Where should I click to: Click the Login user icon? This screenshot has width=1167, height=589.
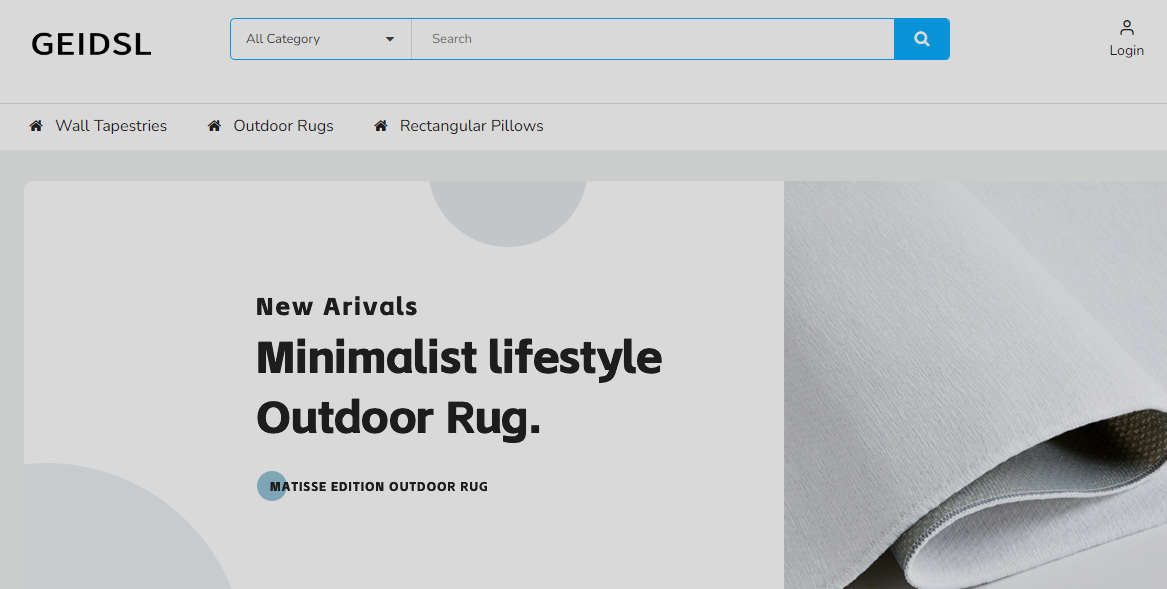(1127, 28)
